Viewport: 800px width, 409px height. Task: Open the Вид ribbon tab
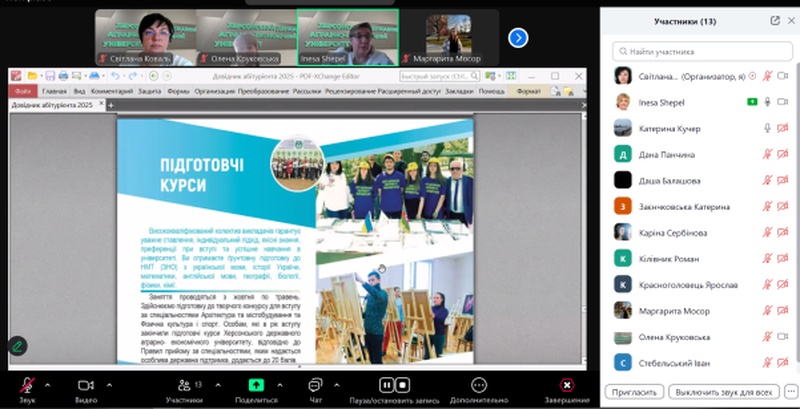click(79, 91)
